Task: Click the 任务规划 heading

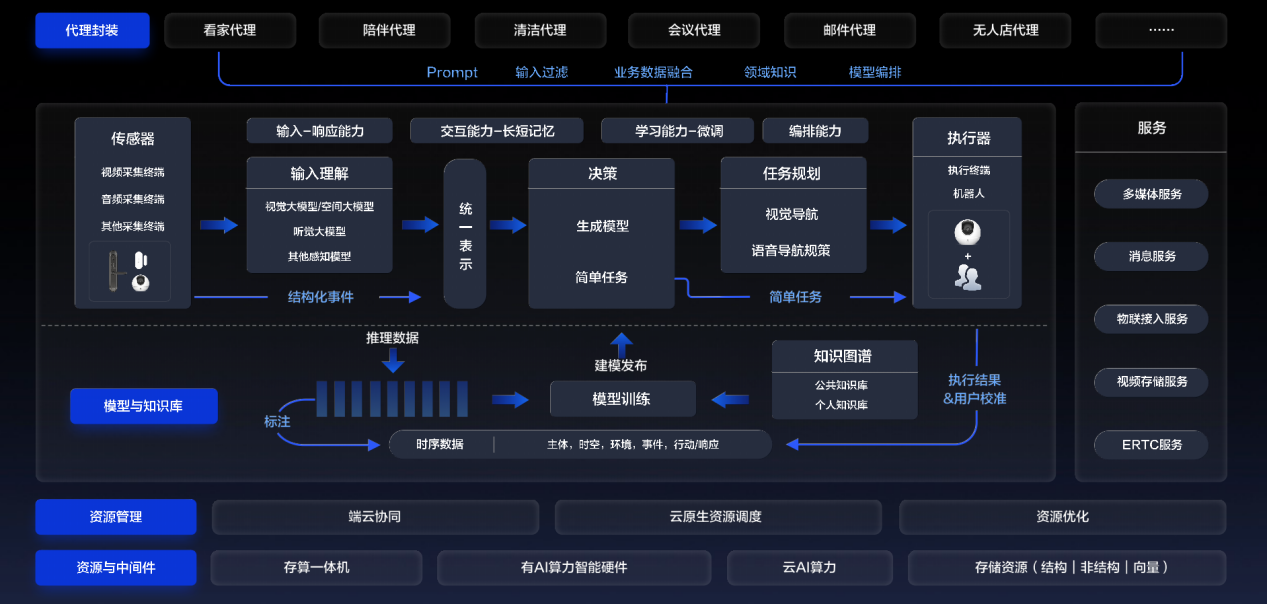Action: point(792,173)
